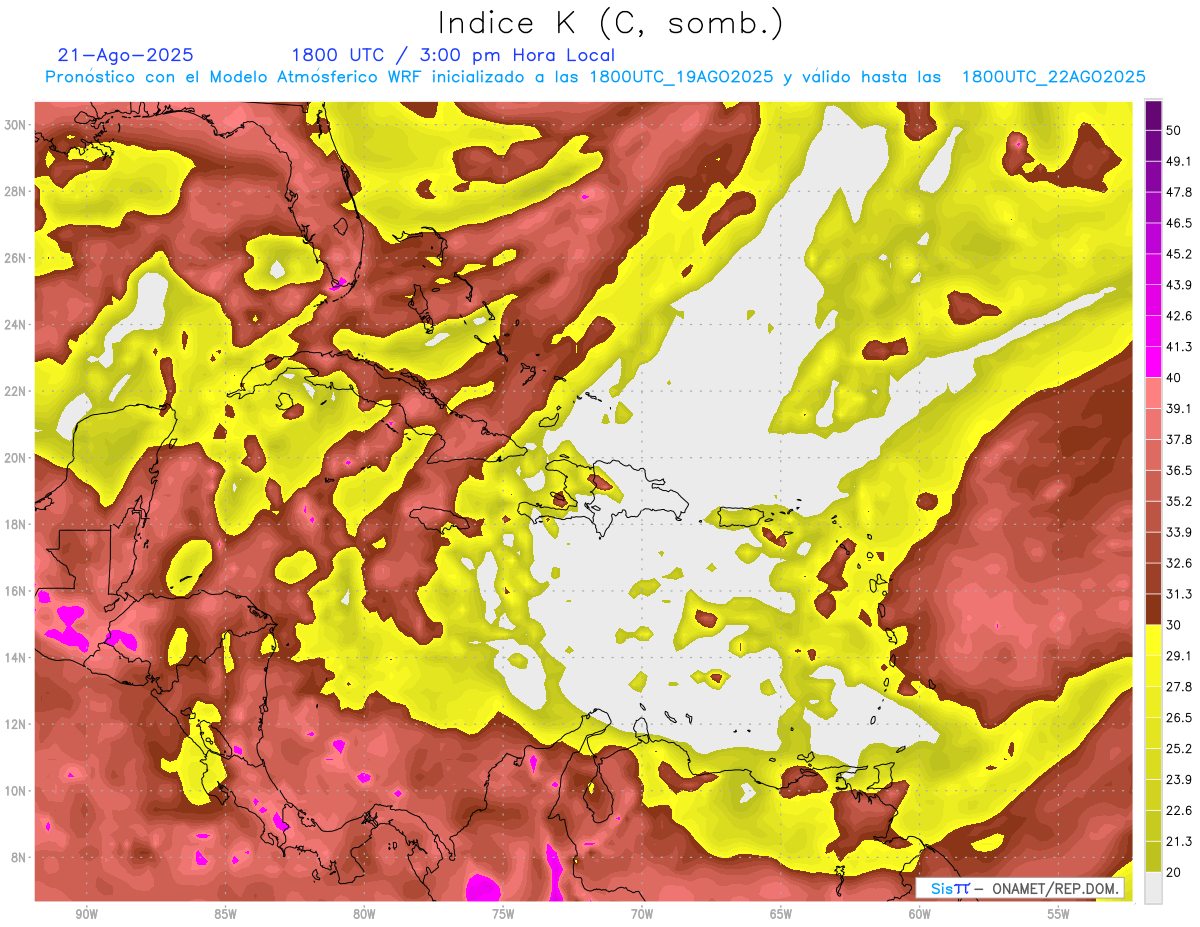Click the '22N' latitude label
The image size is (1200, 927).
pyautogui.click(x=15, y=391)
